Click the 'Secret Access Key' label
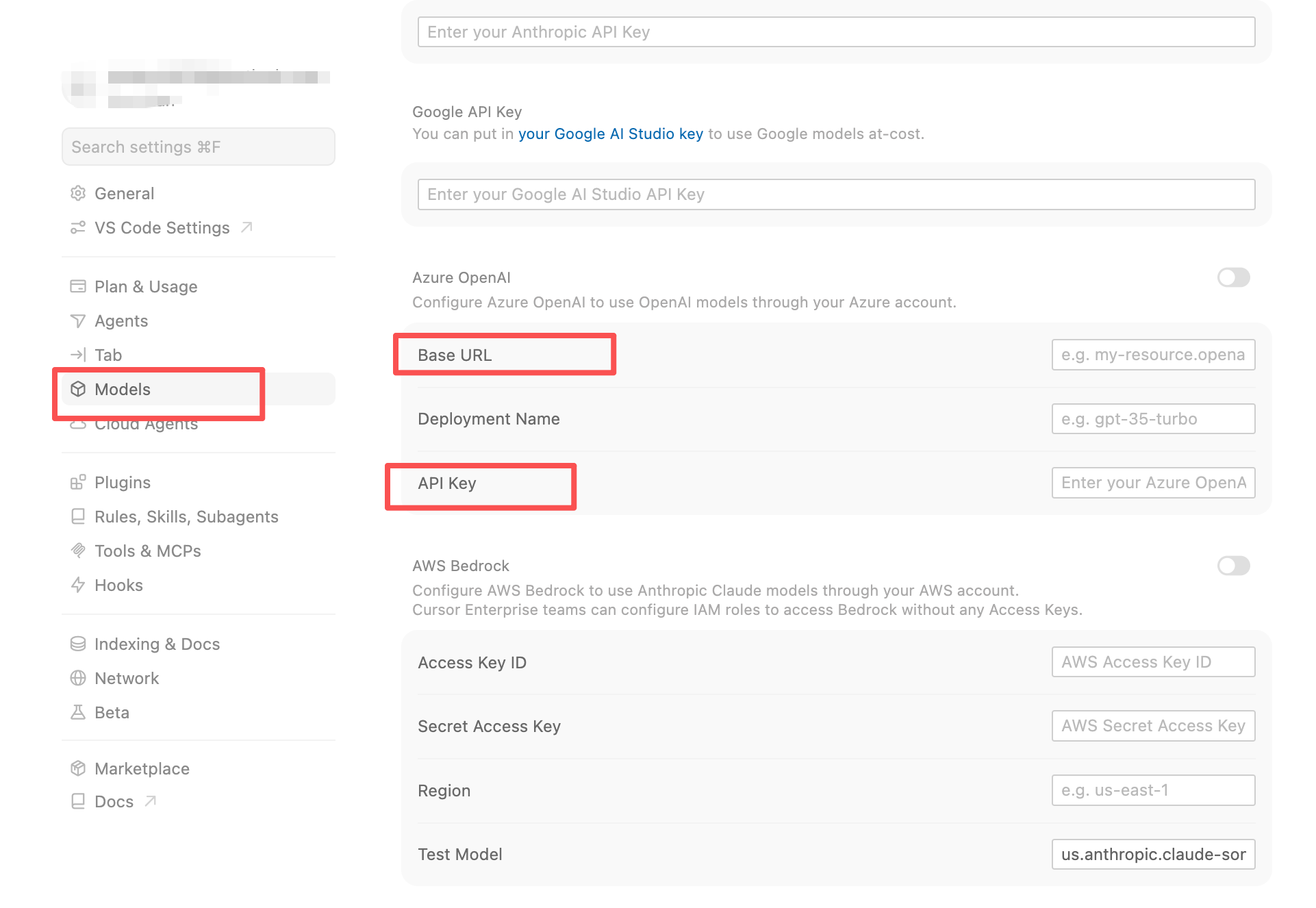Screen dimensions: 1316x908 (x=490, y=727)
